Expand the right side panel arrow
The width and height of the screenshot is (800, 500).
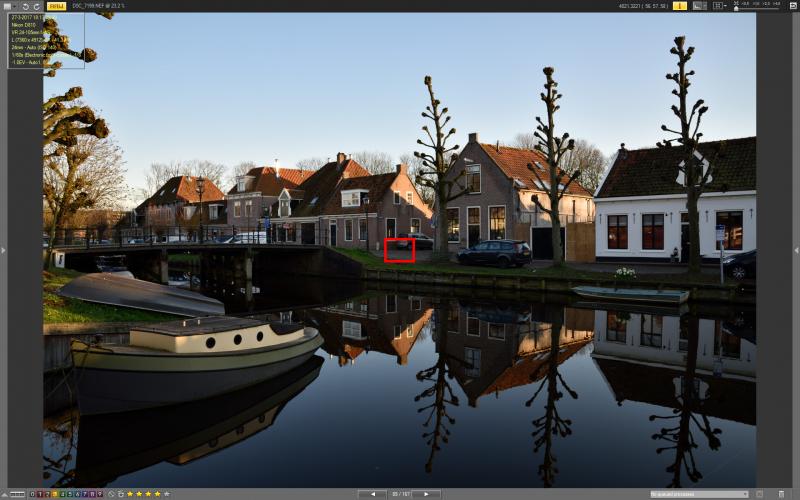(796, 250)
